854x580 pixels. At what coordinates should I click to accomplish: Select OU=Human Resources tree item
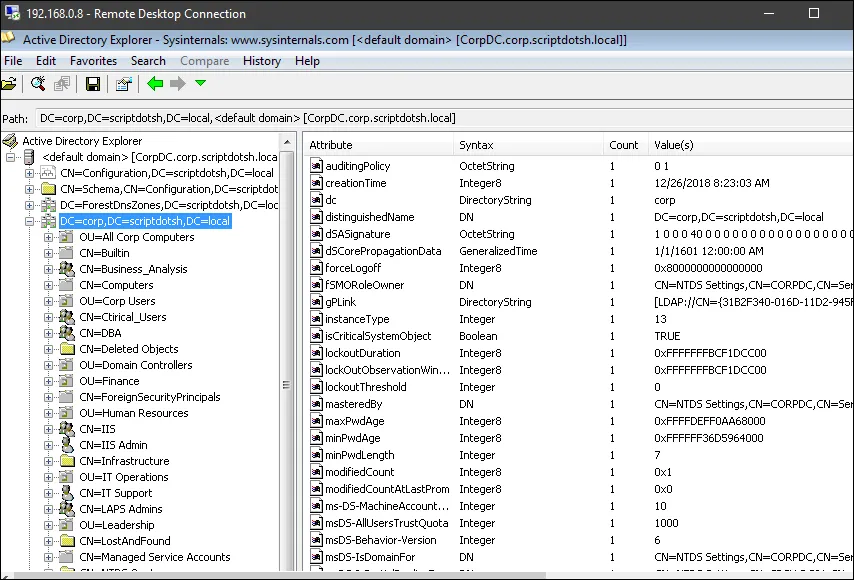point(133,413)
